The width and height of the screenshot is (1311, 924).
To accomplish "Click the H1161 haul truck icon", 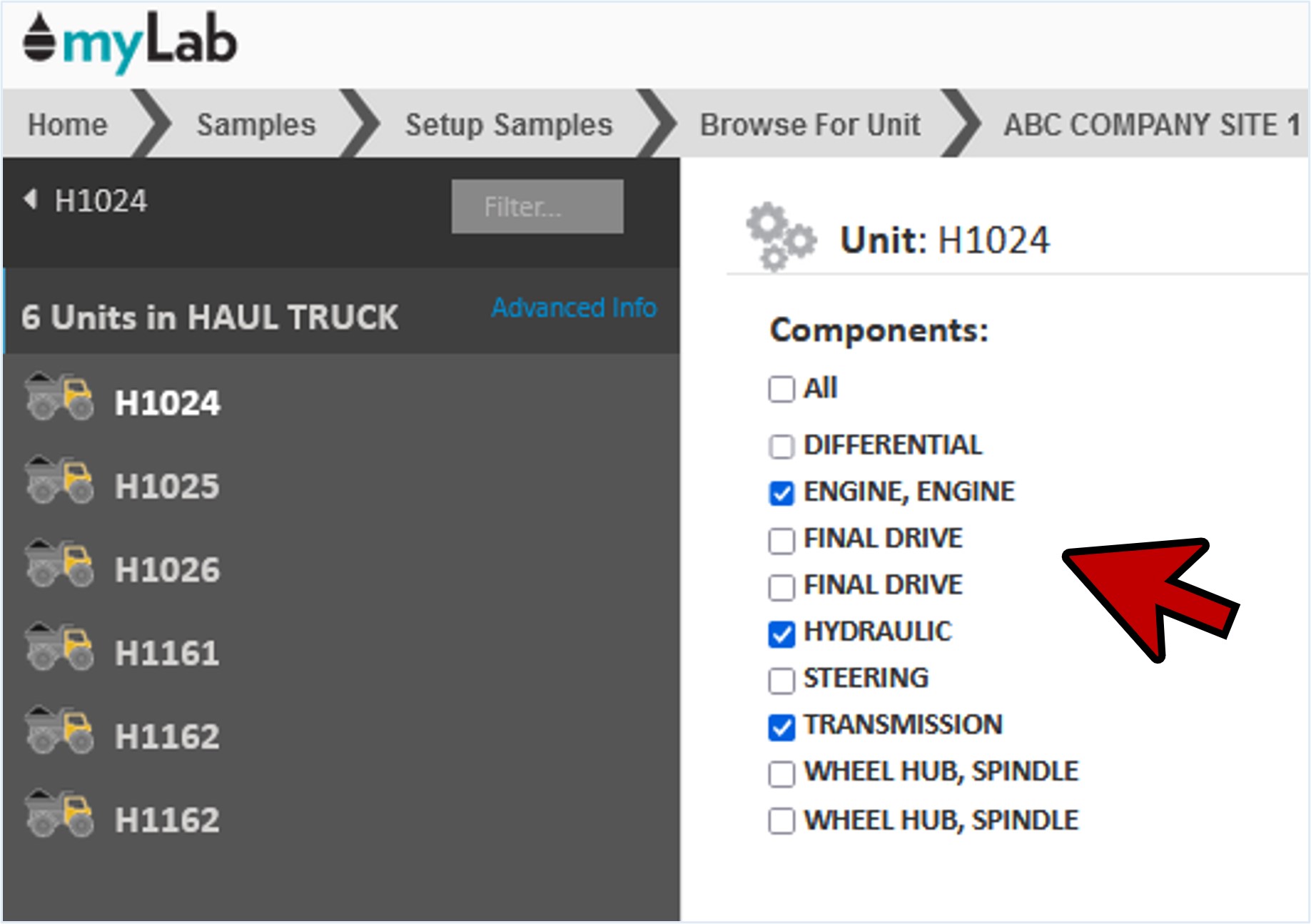I will (59, 647).
